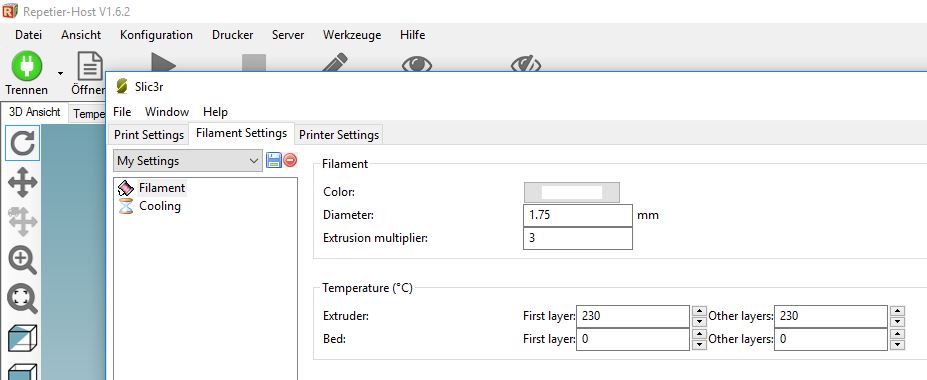The width and height of the screenshot is (927, 380).
Task: Open the Konfiguration menu
Action: coord(156,35)
